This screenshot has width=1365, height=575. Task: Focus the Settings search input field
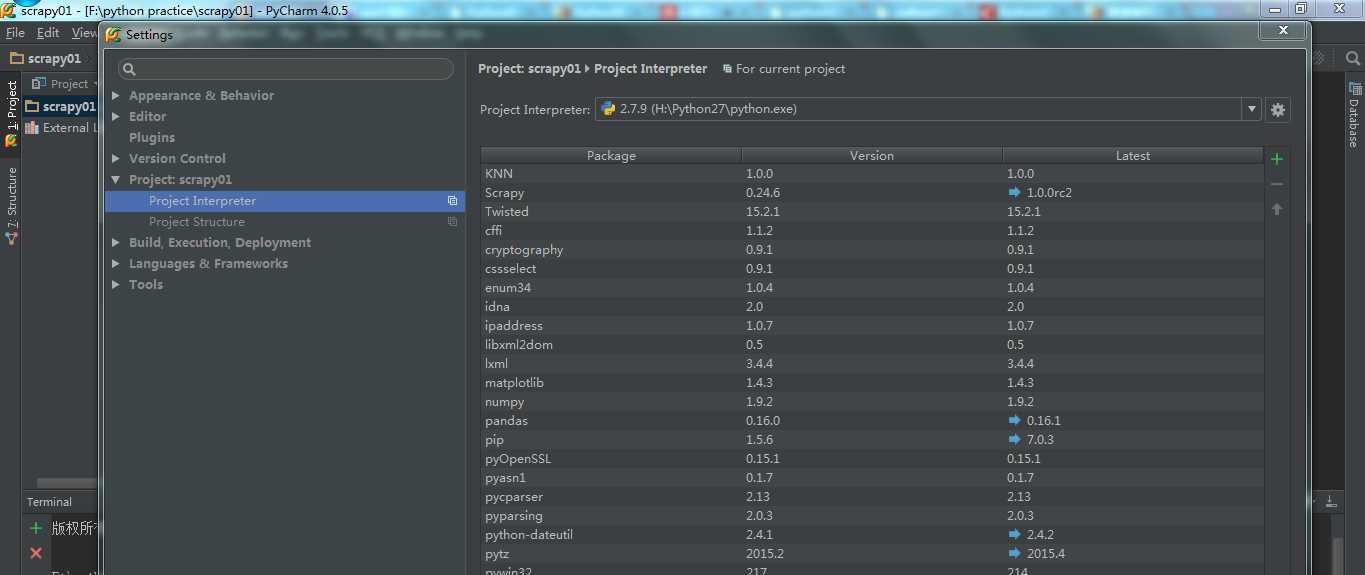(286, 69)
